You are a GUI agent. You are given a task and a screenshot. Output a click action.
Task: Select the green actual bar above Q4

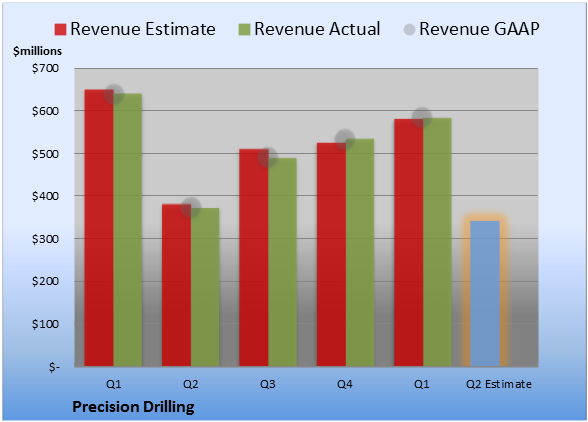(x=360, y=252)
